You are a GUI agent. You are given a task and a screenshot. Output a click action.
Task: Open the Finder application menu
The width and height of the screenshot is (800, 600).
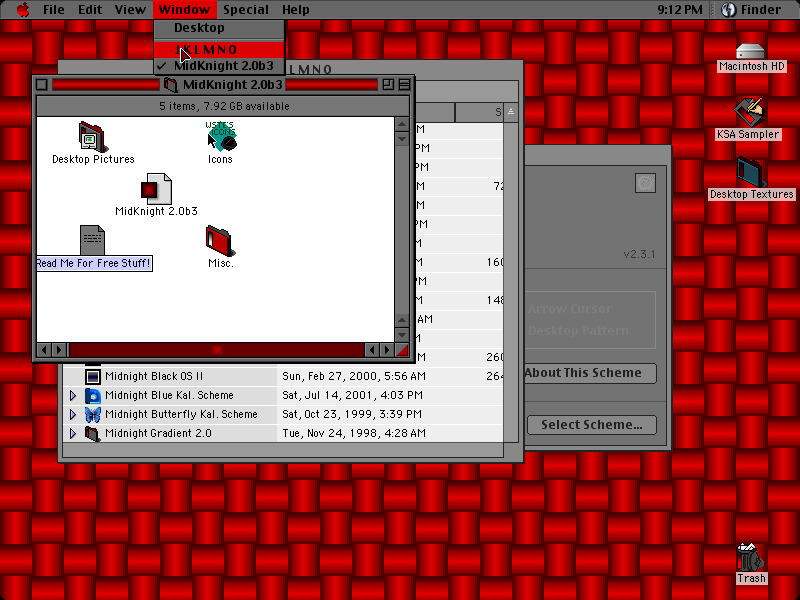[x=751, y=9]
